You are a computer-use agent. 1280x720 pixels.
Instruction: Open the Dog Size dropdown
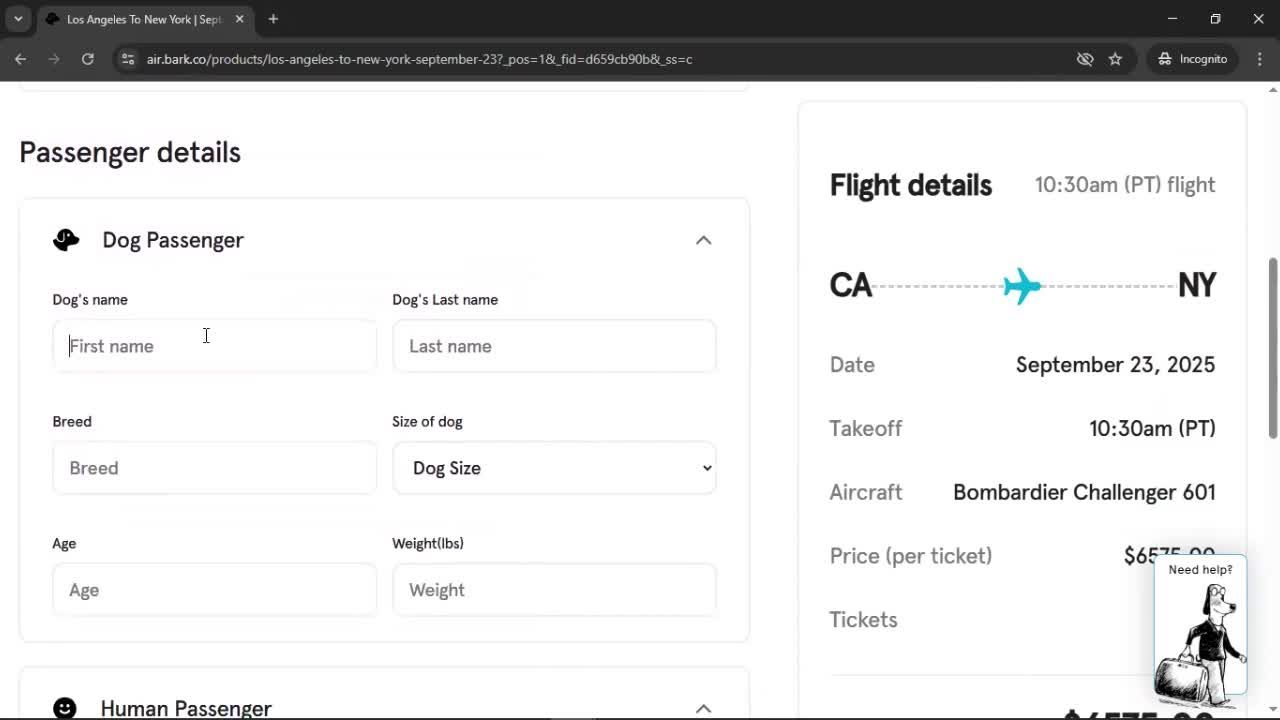[554, 468]
